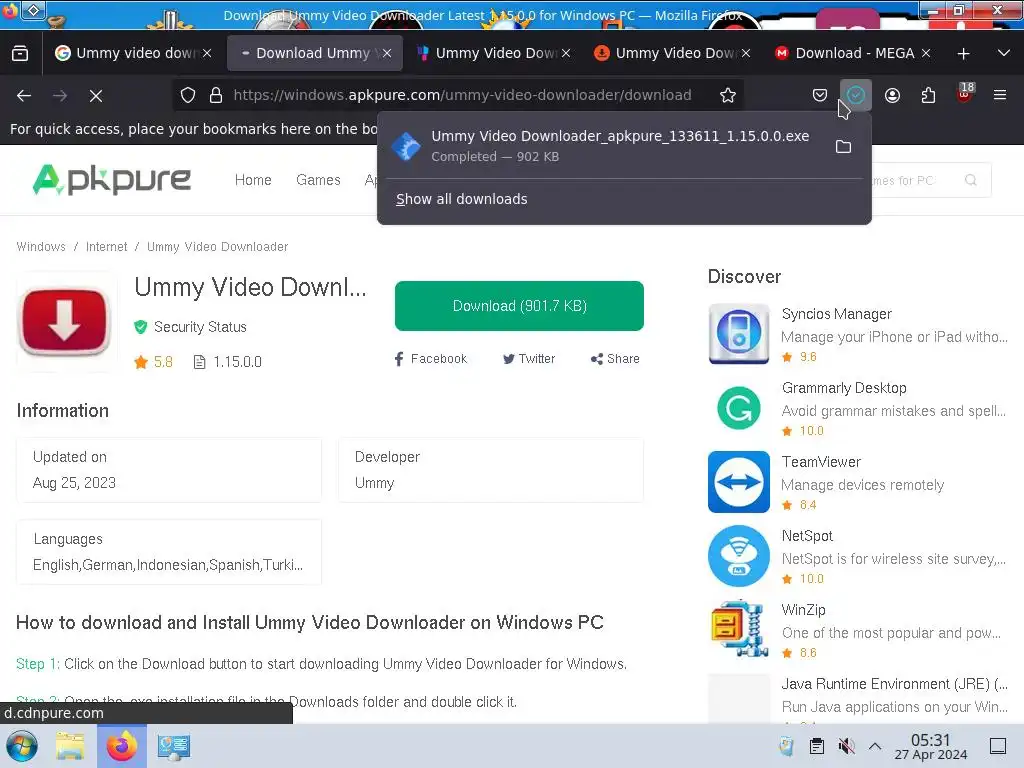Click the Languages info card
Image resolution: width=1024 pixels, height=768 pixels.
(169, 552)
